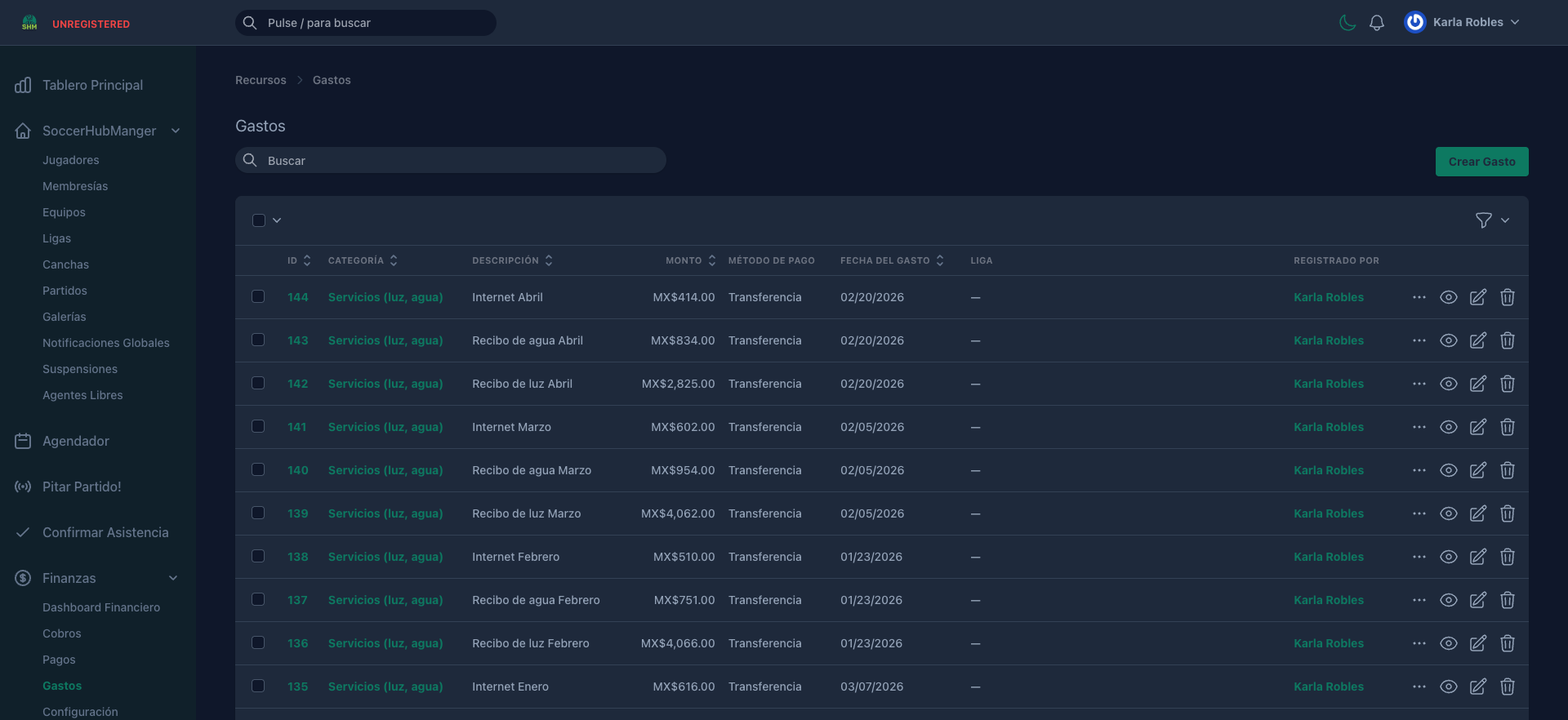Edit the Recibo de agua Abril expense

(x=1477, y=340)
